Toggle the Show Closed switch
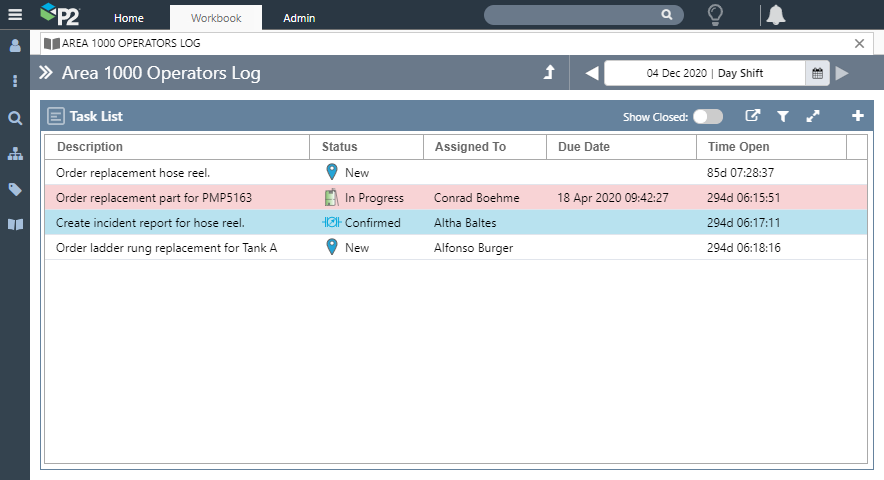Screen dimensions: 884x480 (x=707, y=117)
